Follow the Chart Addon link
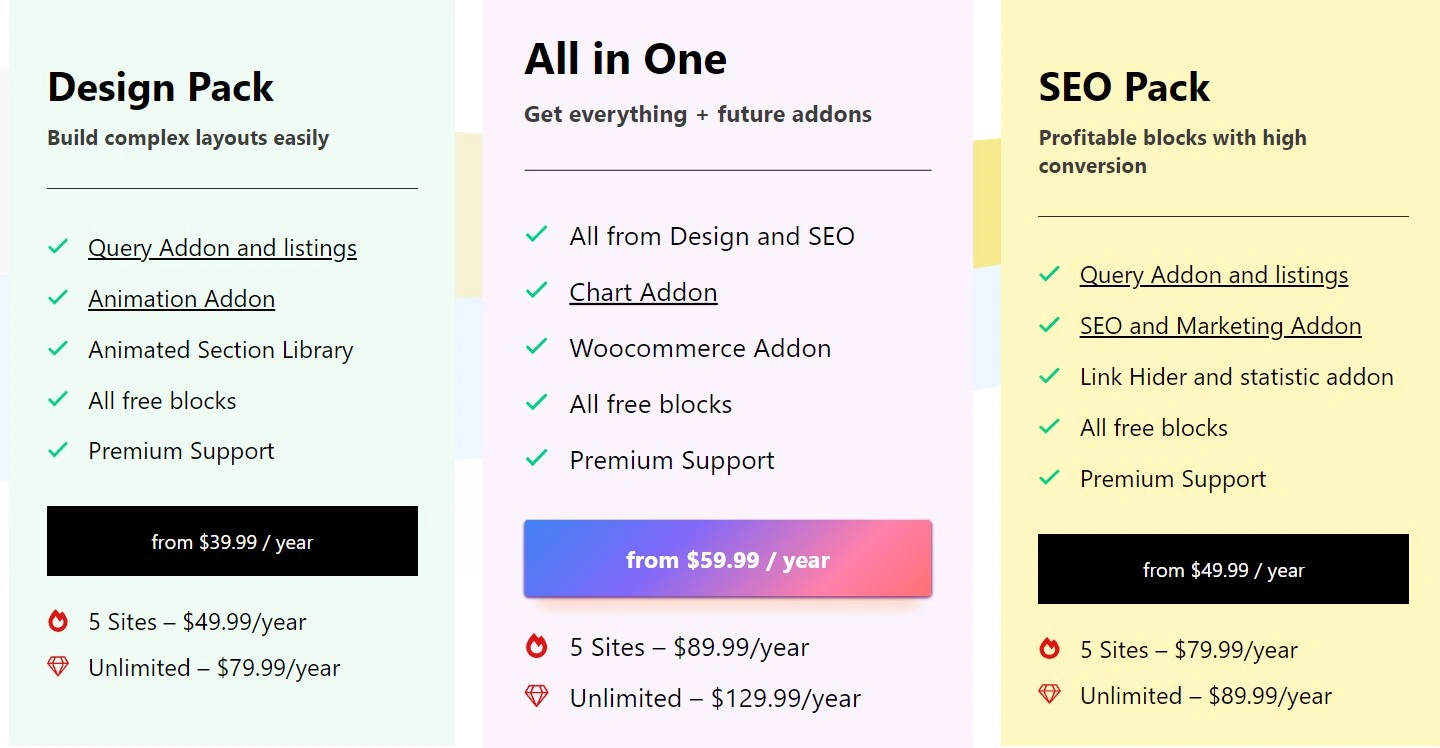1440x748 pixels. 643,292
